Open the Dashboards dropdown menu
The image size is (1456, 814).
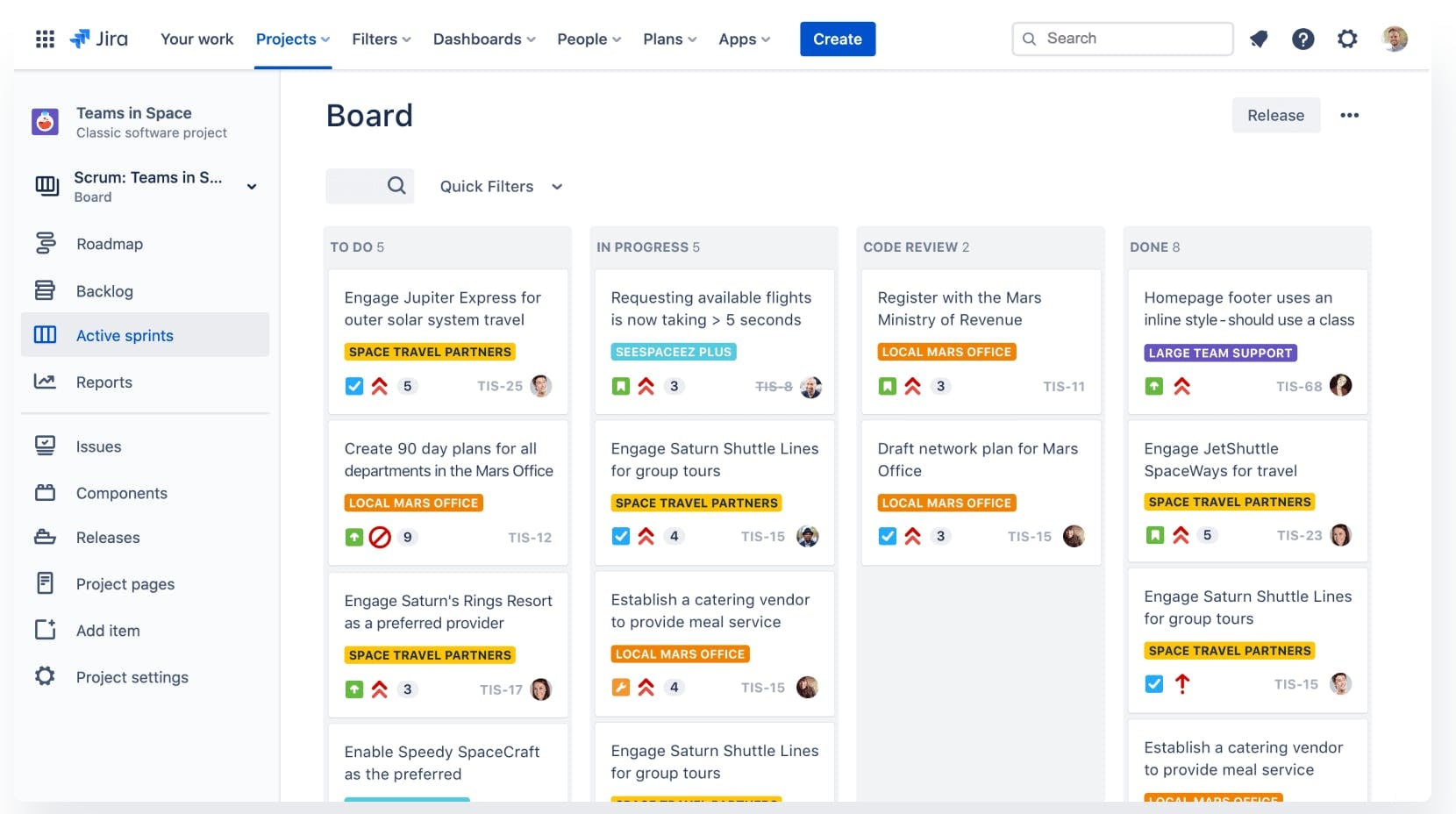pos(484,39)
